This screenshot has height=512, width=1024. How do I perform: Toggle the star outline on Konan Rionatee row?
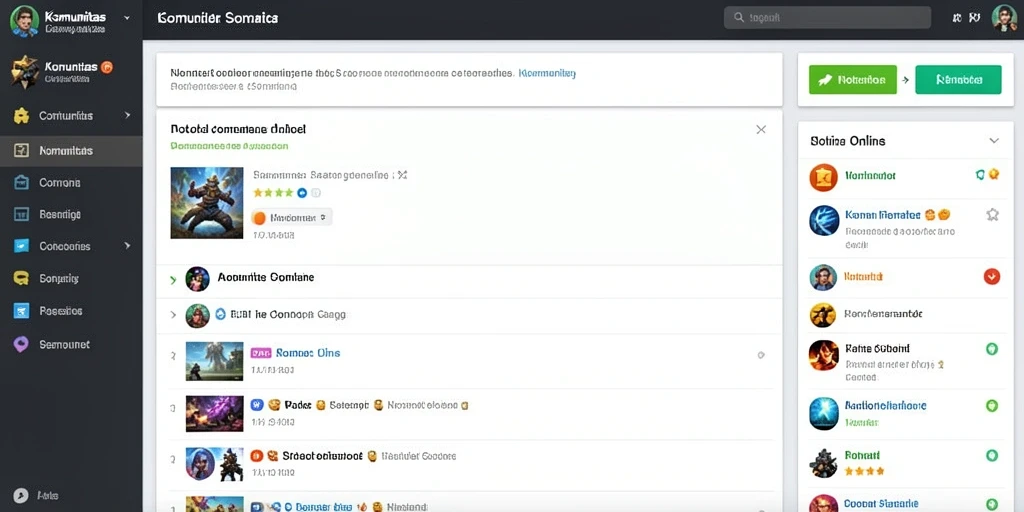click(x=992, y=214)
